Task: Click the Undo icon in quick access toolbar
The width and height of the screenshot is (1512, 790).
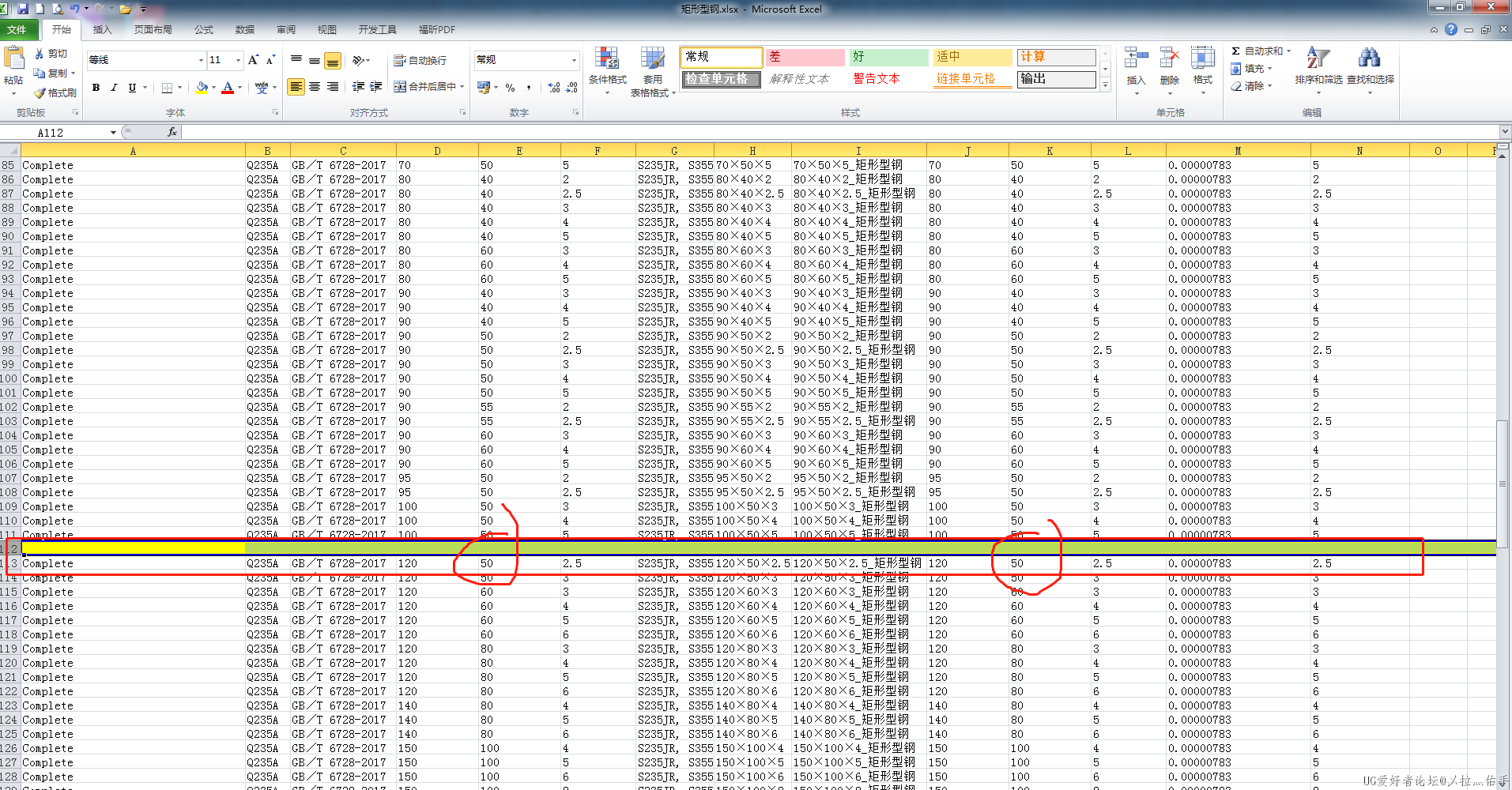Action: pyautogui.click(x=74, y=9)
